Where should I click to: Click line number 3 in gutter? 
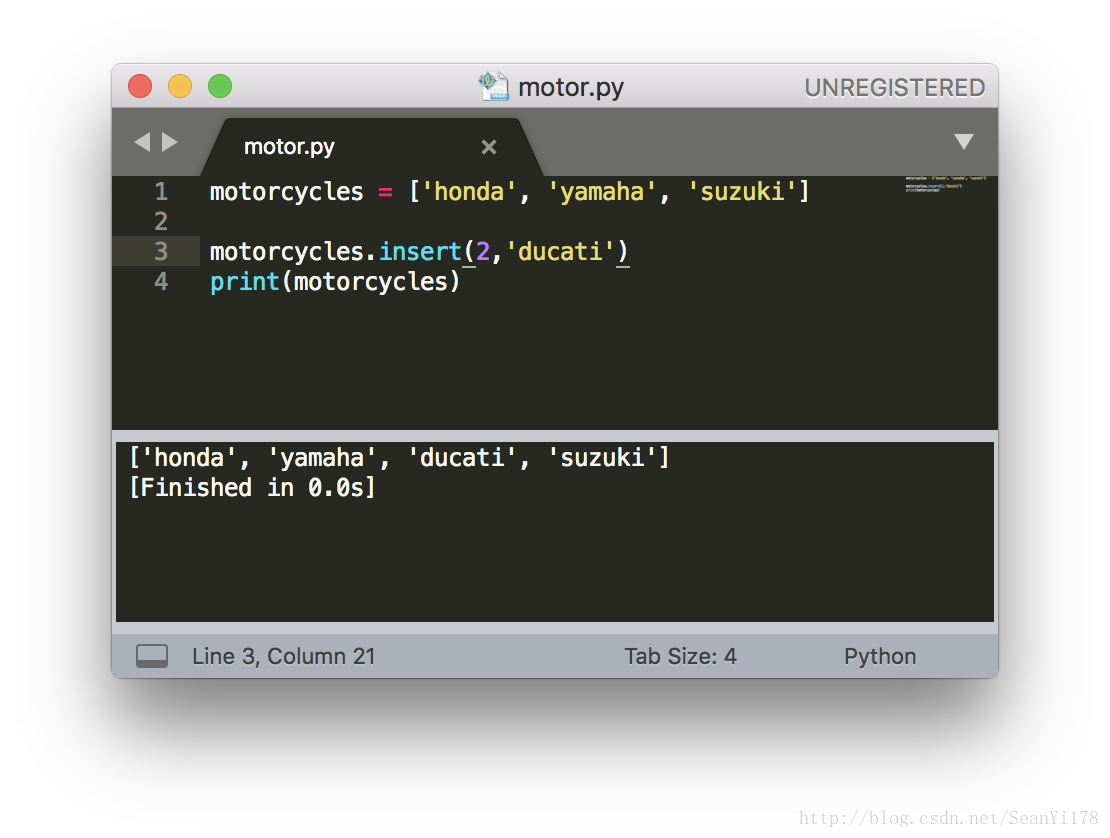pos(161,251)
